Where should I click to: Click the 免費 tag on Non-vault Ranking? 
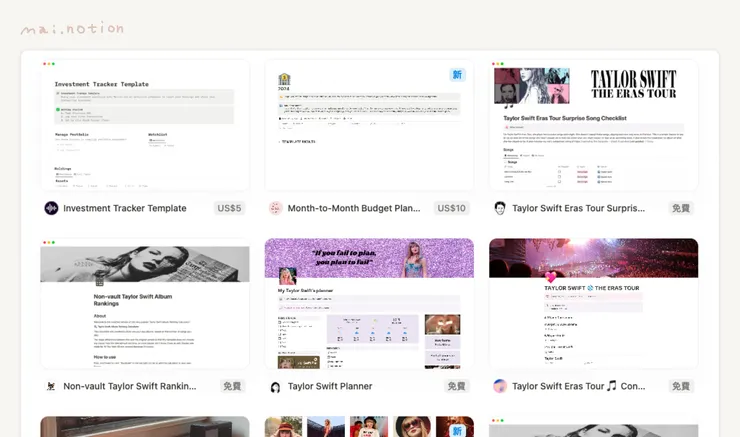point(232,386)
